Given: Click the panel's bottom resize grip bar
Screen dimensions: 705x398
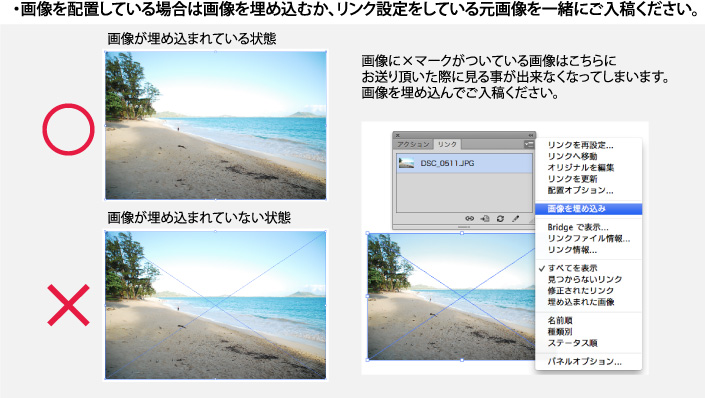Looking at the screenshot, I should click(x=464, y=227).
